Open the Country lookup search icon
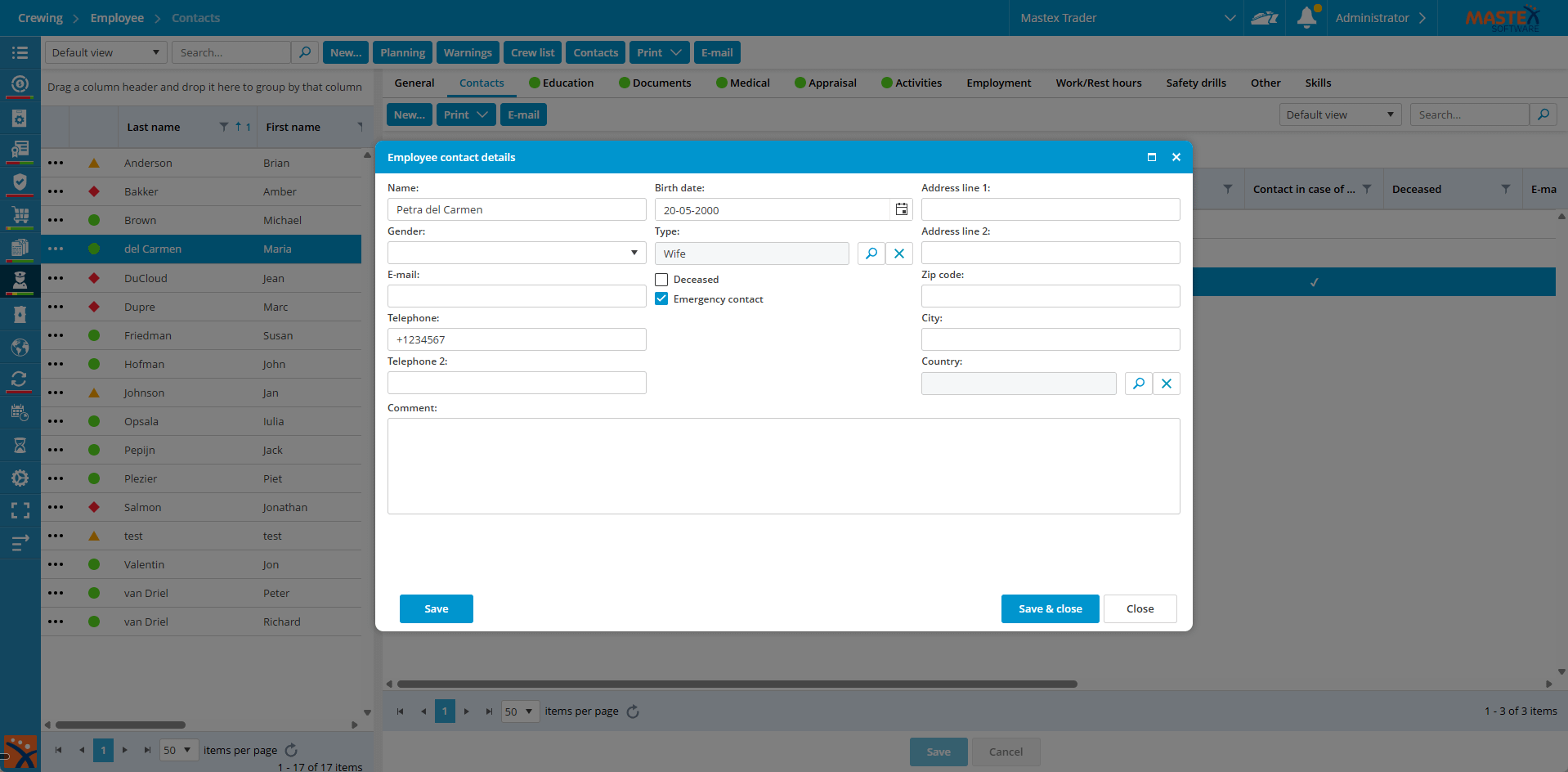Image resolution: width=1568 pixels, height=772 pixels. click(1138, 384)
